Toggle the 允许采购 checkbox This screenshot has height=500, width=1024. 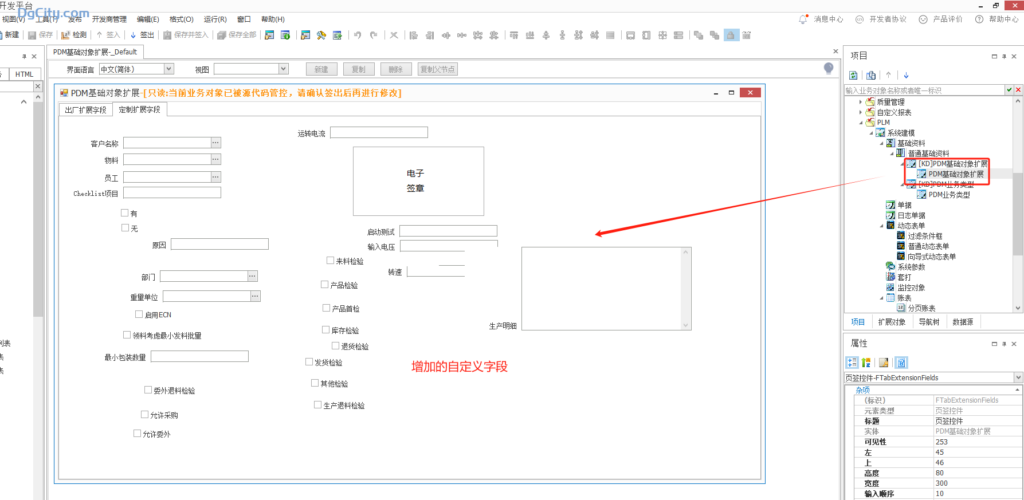click(x=144, y=414)
